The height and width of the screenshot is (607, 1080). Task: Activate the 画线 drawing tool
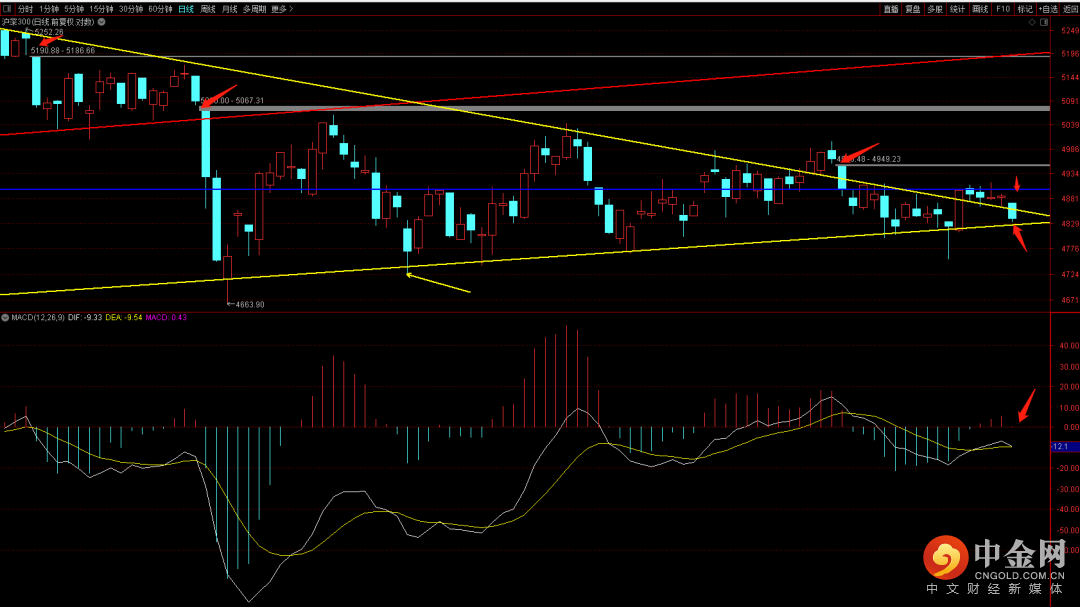980,9
